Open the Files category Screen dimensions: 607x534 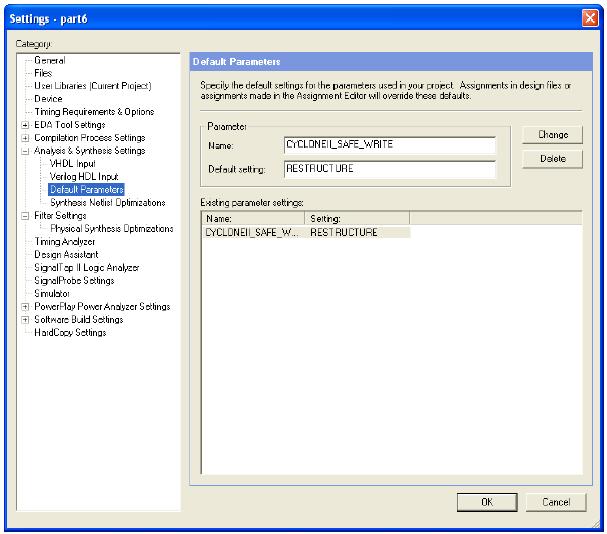coord(43,73)
